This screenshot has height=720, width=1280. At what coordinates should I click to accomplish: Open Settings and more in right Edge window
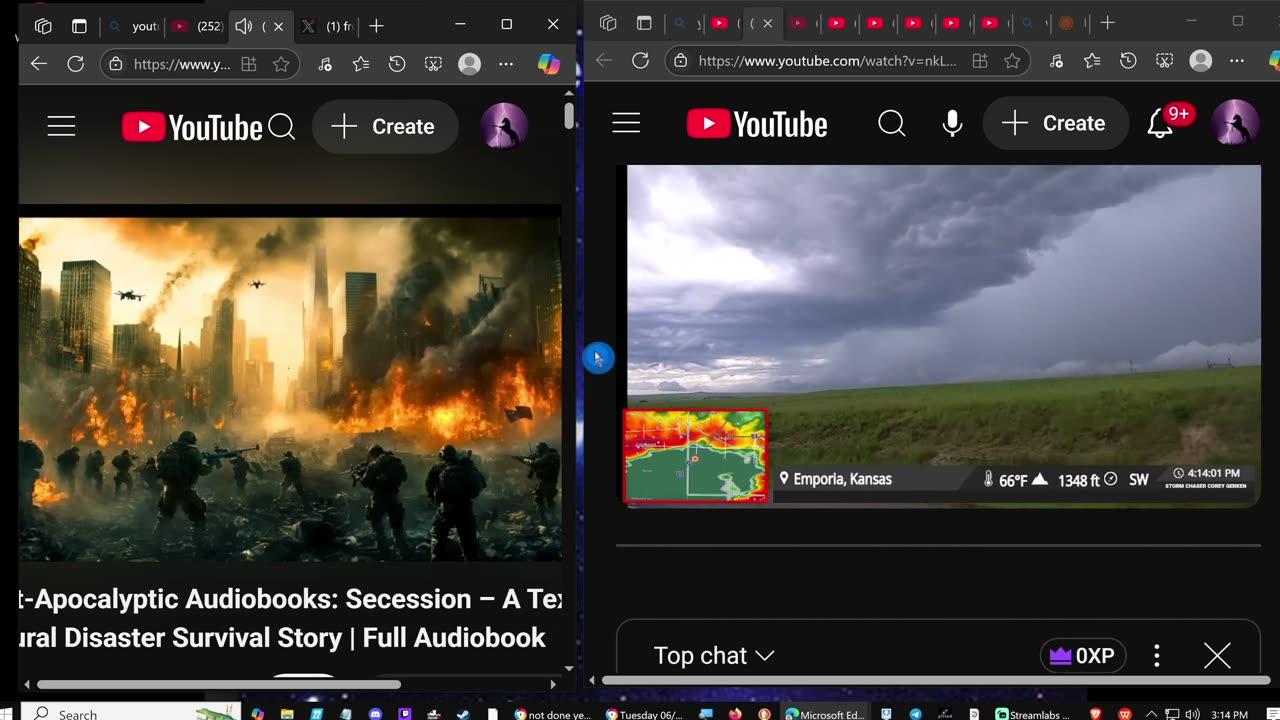click(x=1237, y=61)
